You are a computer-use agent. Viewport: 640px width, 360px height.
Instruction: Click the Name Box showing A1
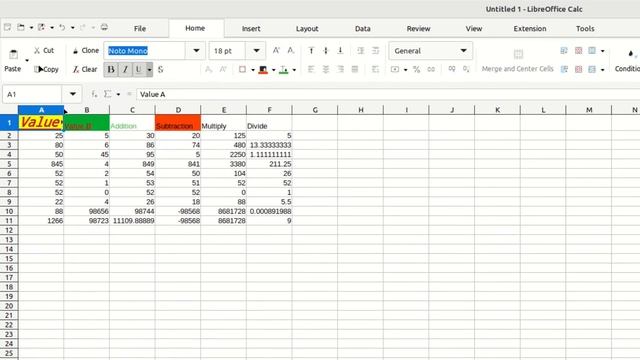tap(32, 94)
